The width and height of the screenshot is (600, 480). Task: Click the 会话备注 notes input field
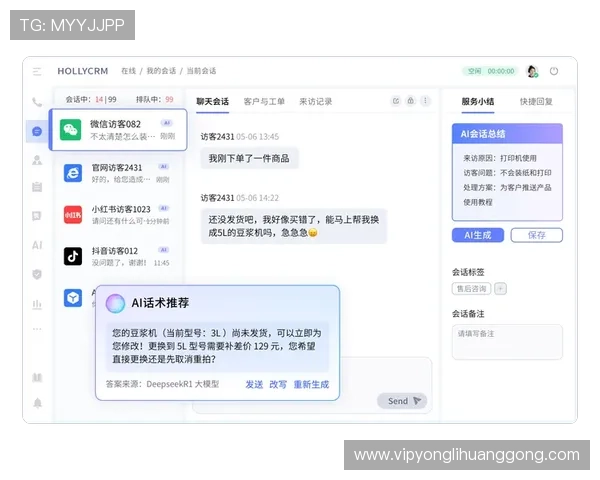point(507,342)
